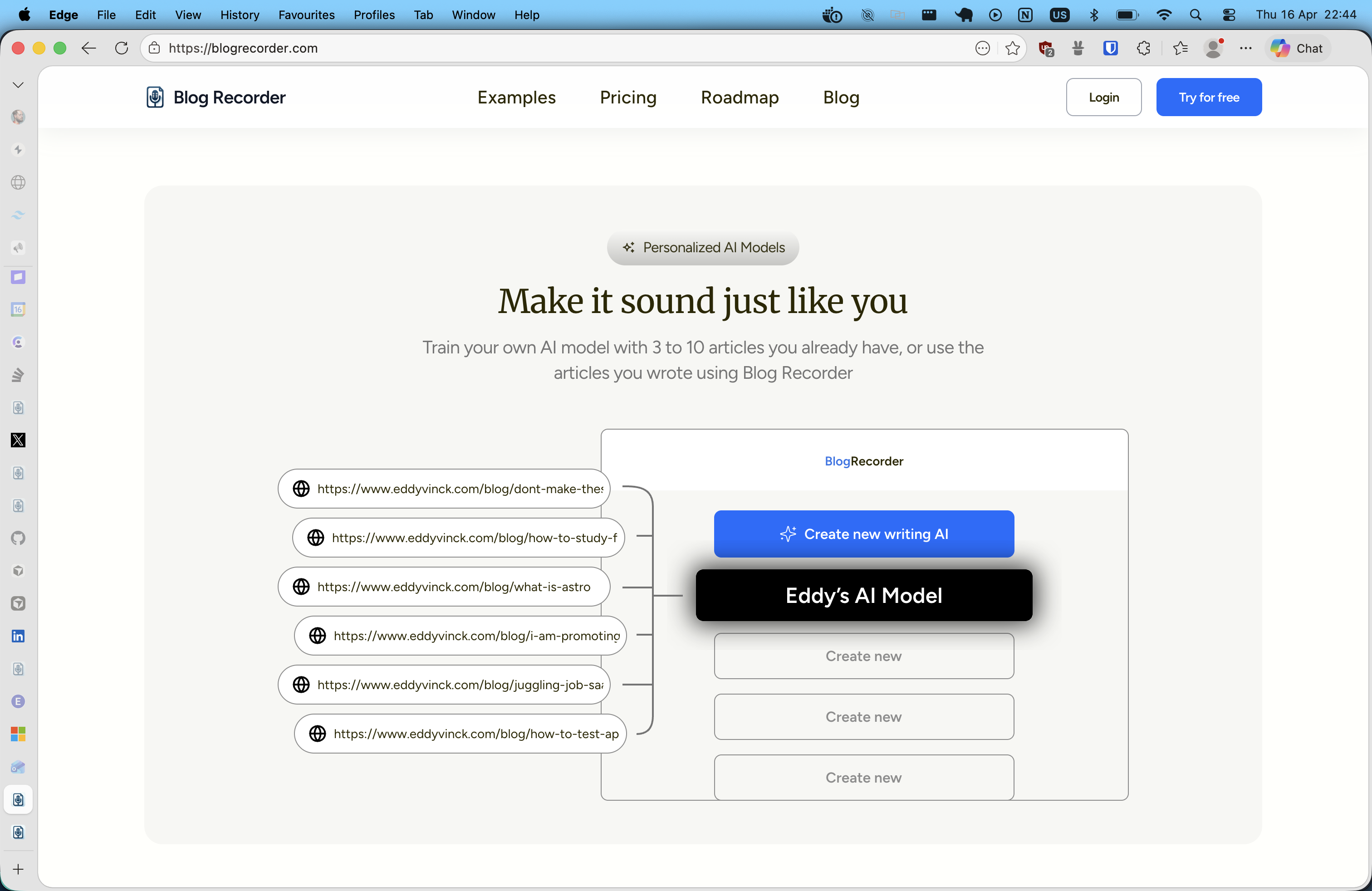Open Copilot Chat in the toolbar

point(1298,49)
